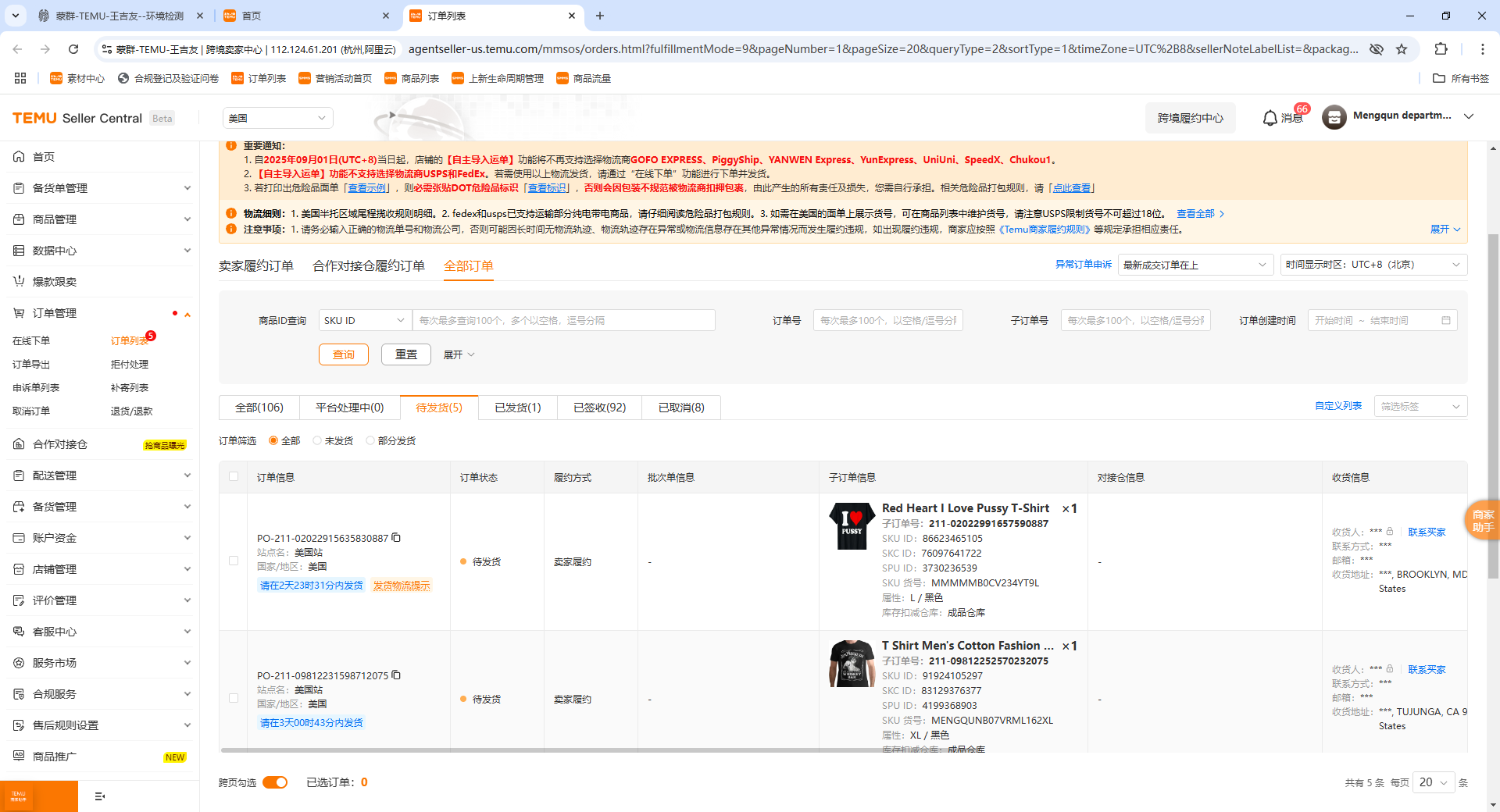Open the 消息 notification bell
Viewport: 1500px width, 812px height.
coord(1281,118)
